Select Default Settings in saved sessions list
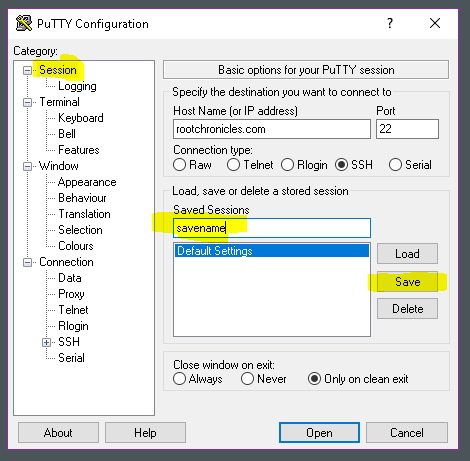470x461 pixels. (x=272, y=251)
